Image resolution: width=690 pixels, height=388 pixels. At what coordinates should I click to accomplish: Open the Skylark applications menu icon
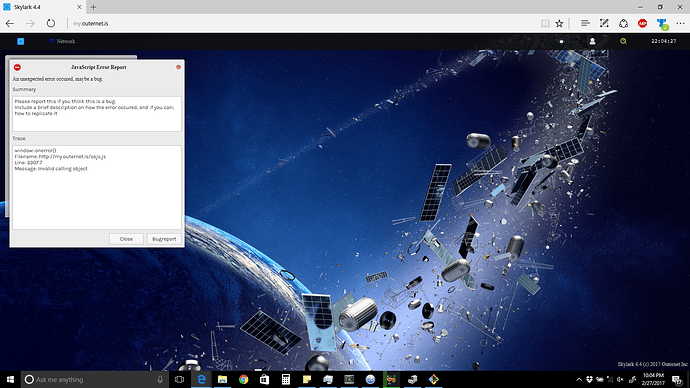point(20,41)
